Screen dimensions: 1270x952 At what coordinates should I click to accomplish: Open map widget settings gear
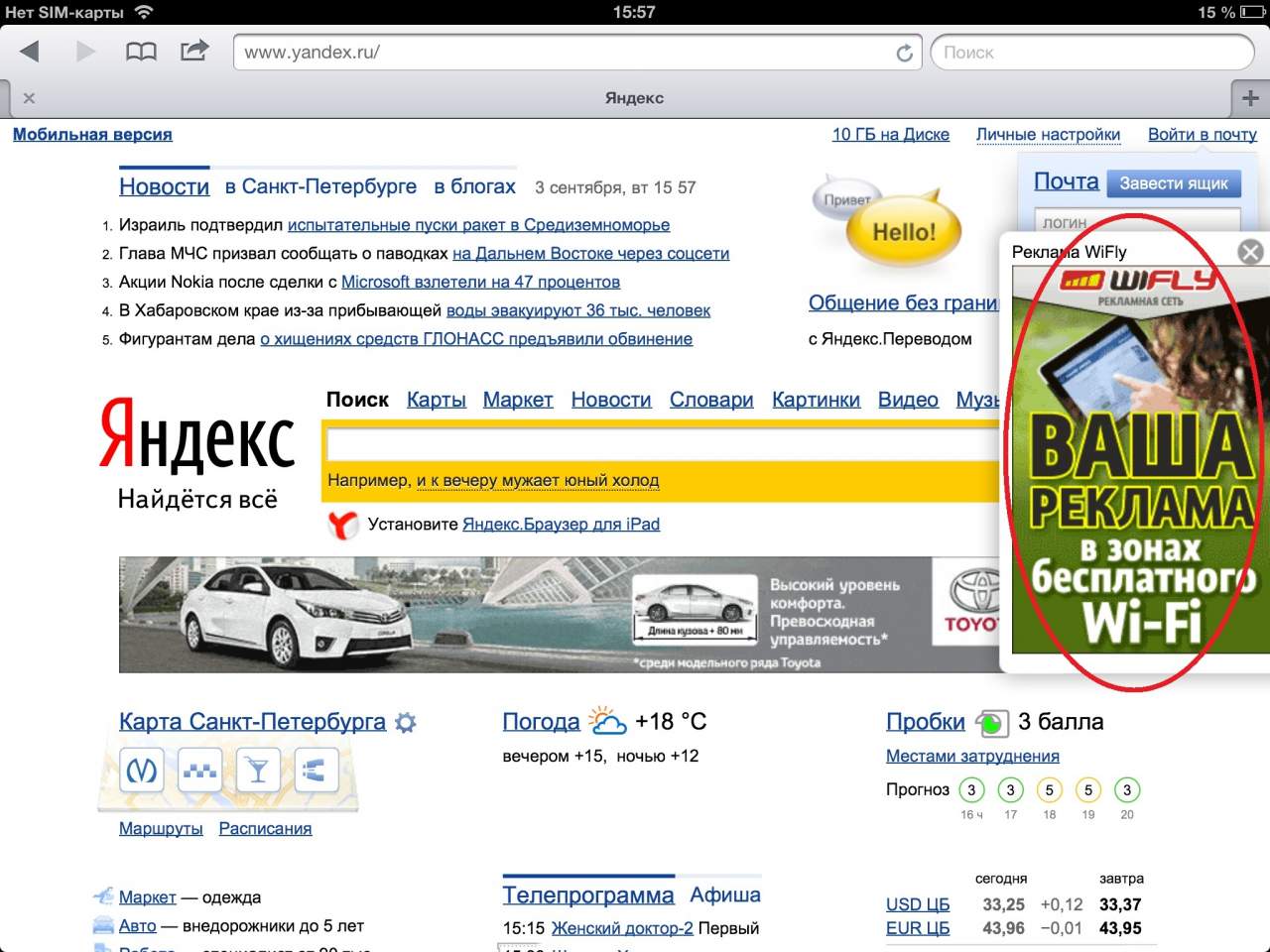405,723
